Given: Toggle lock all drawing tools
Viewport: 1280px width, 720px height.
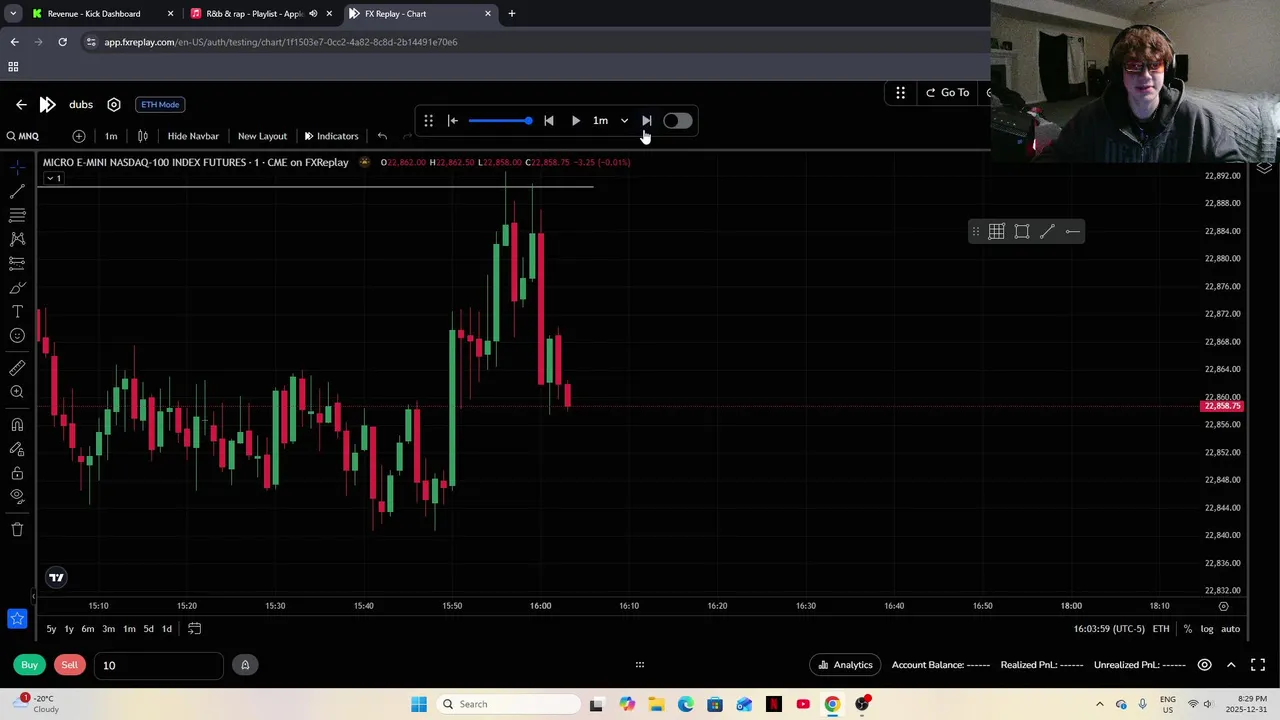Looking at the screenshot, I should click(x=17, y=473).
